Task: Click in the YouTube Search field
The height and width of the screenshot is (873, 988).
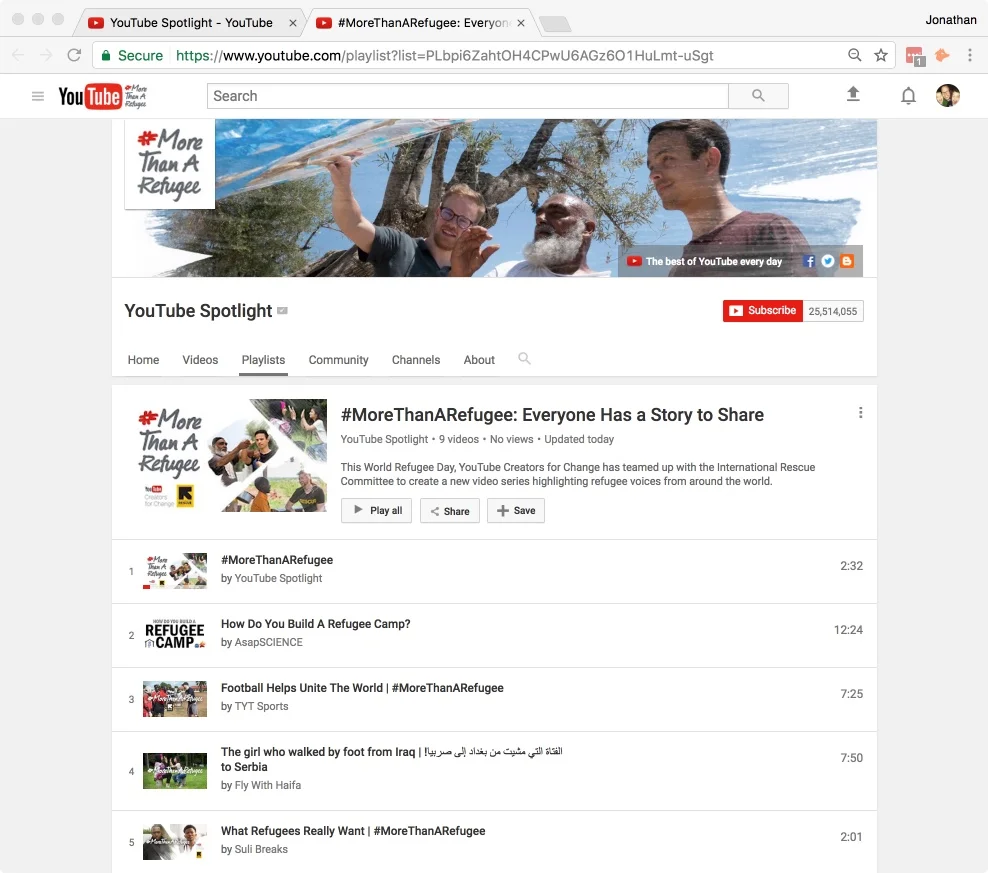Action: [x=468, y=96]
